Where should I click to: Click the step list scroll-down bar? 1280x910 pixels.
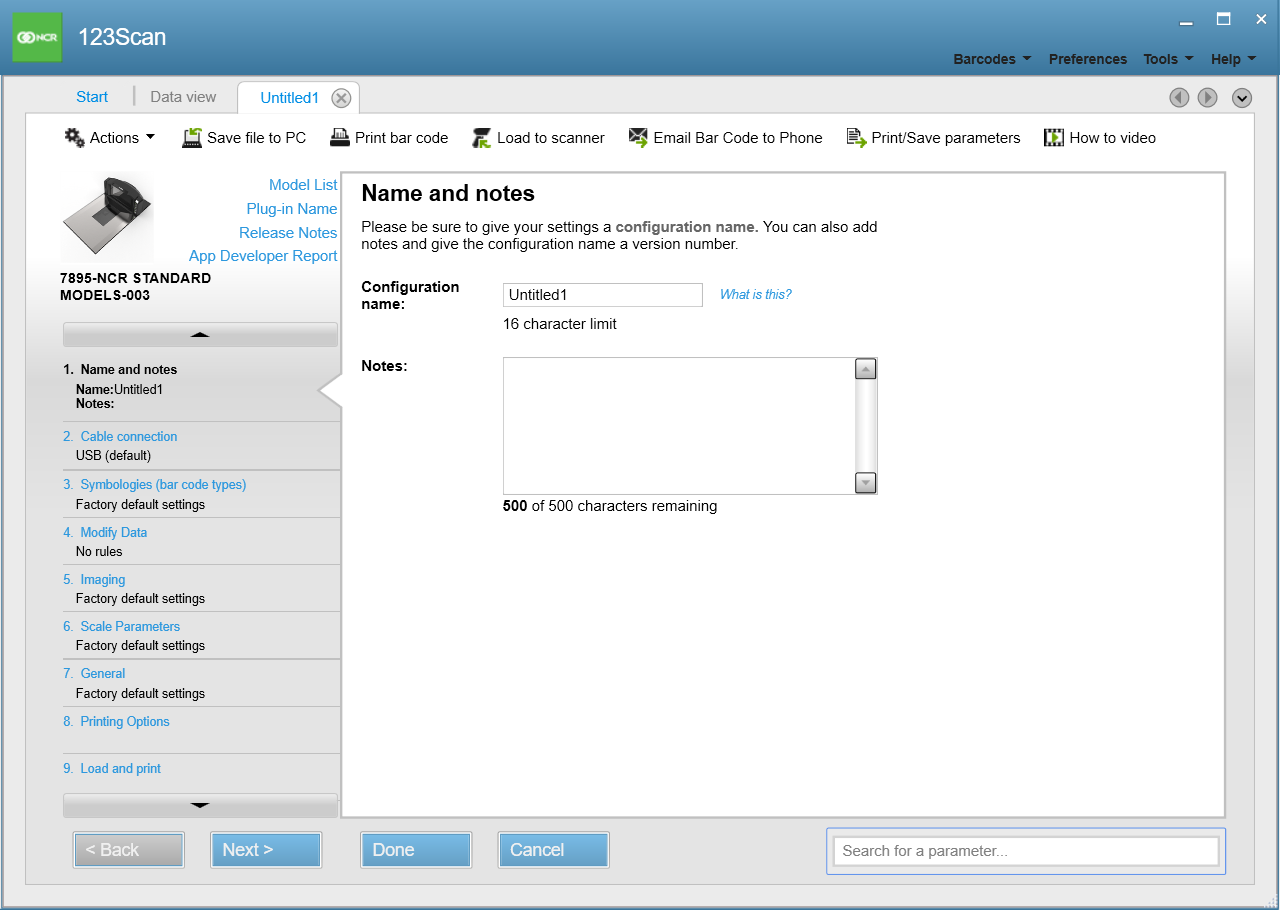[200, 805]
